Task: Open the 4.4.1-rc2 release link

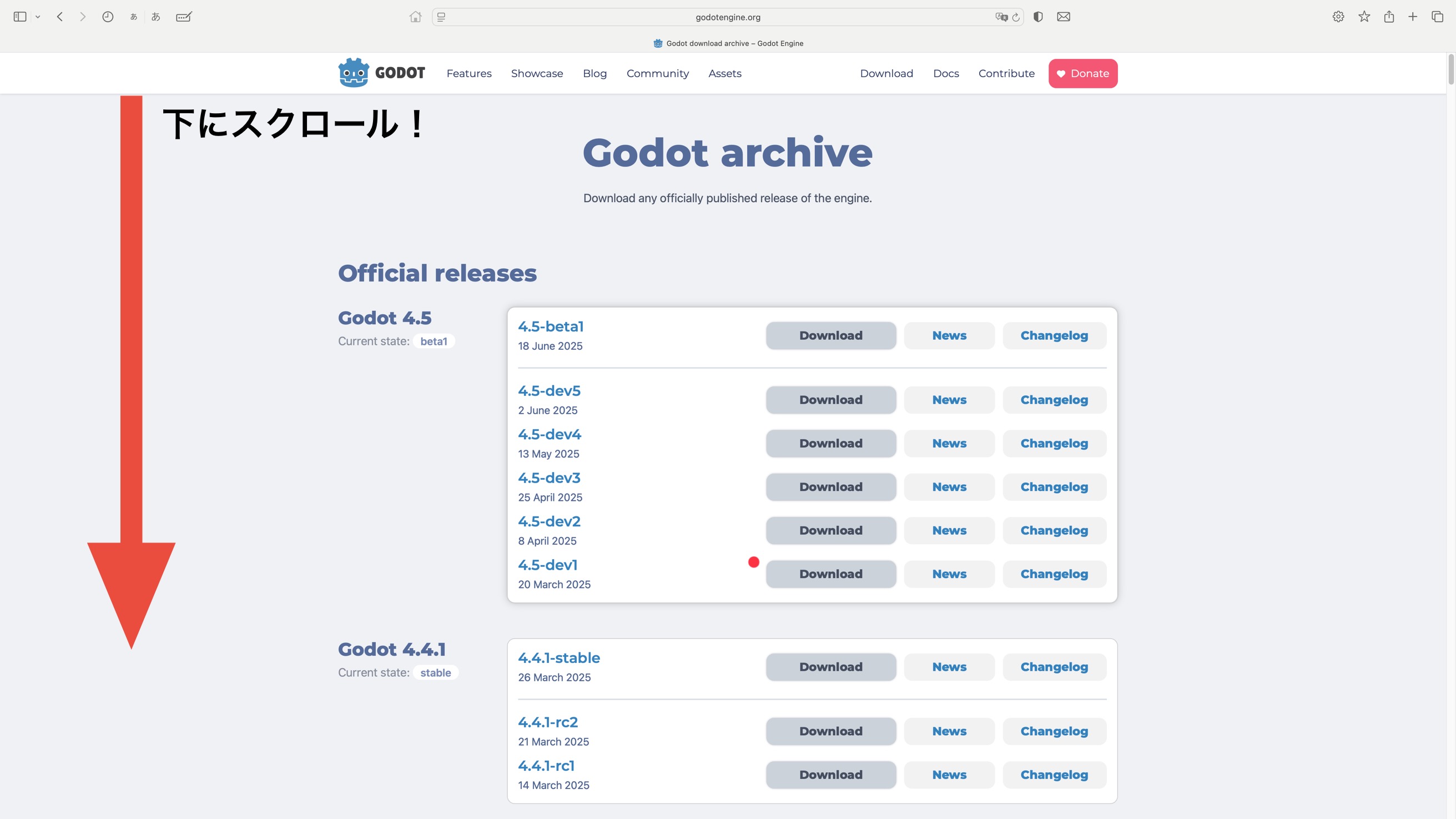Action: coord(548,722)
